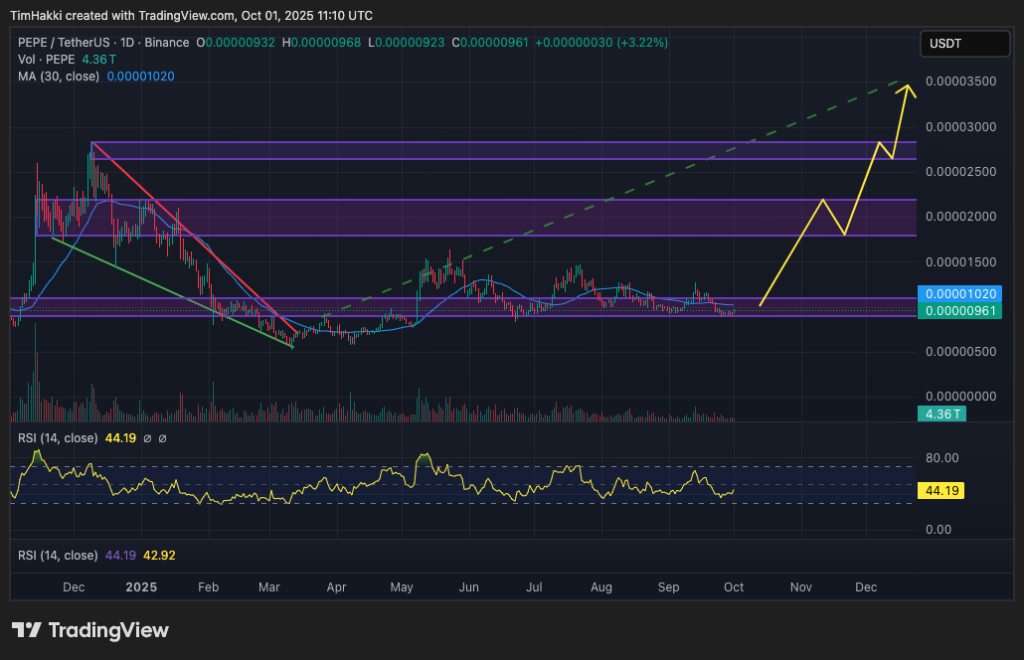The height and width of the screenshot is (660, 1024).
Task: Select the Vol · PEPE indicator legend
Action: pyautogui.click(x=39, y=59)
